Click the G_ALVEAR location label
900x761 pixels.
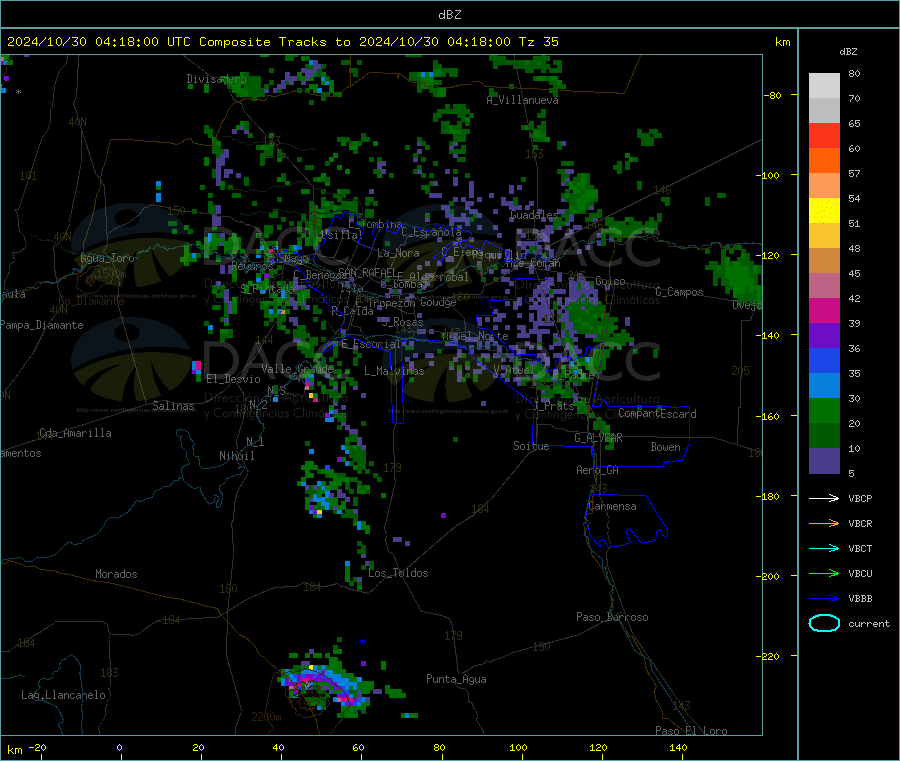tap(598, 438)
